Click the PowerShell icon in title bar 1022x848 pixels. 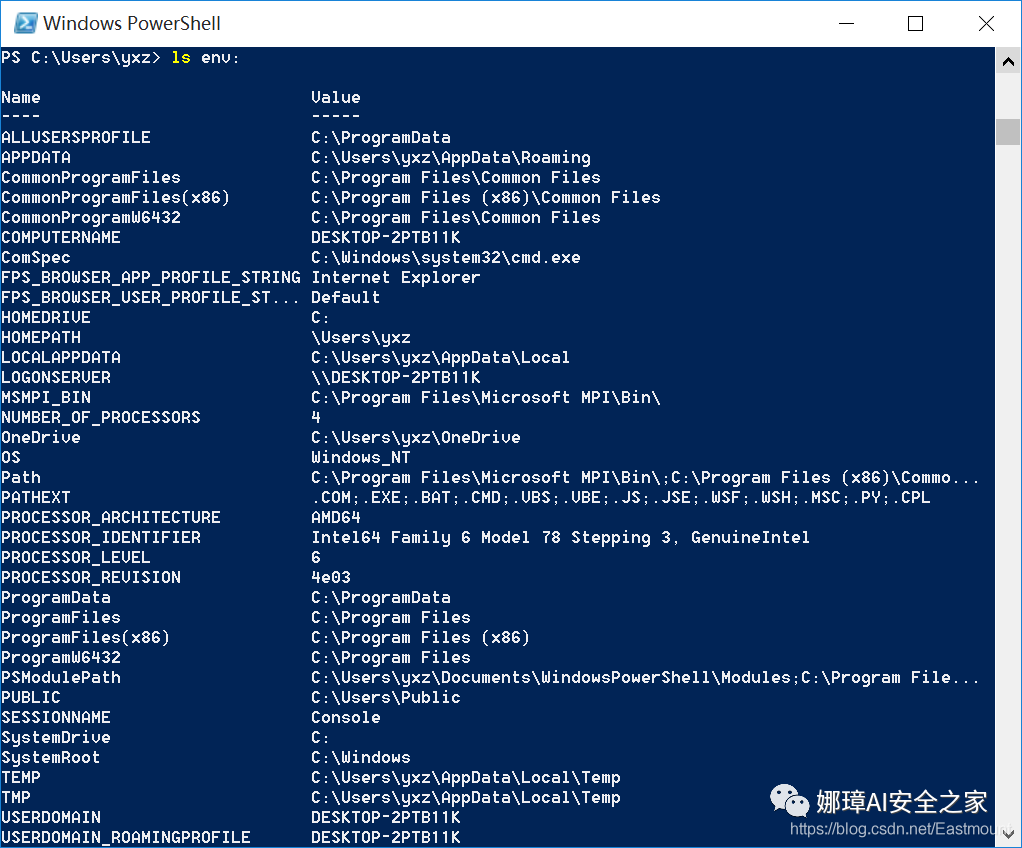(x=25, y=23)
